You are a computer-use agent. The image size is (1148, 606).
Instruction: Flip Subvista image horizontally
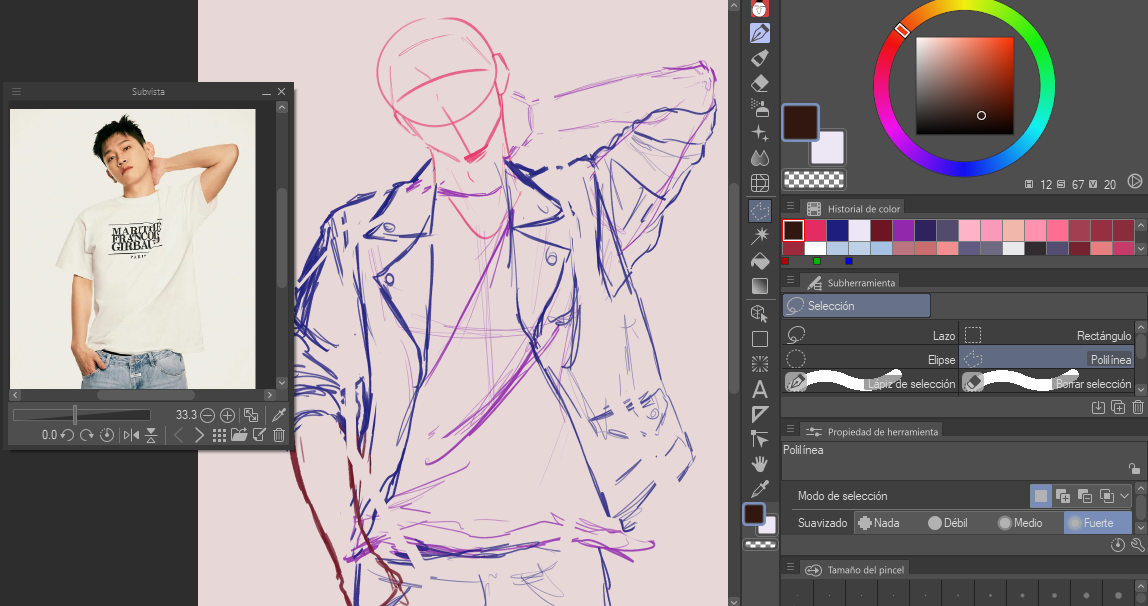[132, 435]
